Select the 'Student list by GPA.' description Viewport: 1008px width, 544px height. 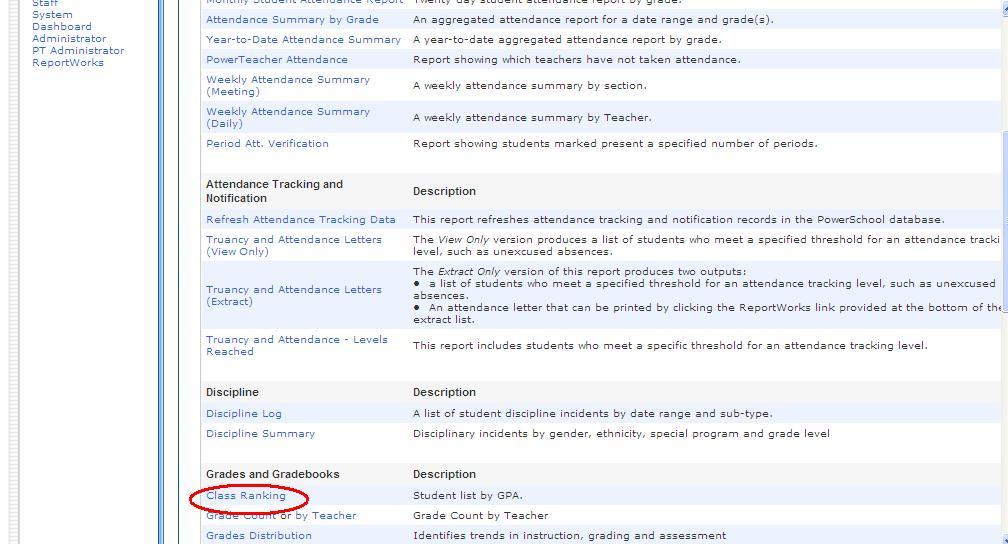tap(467, 496)
